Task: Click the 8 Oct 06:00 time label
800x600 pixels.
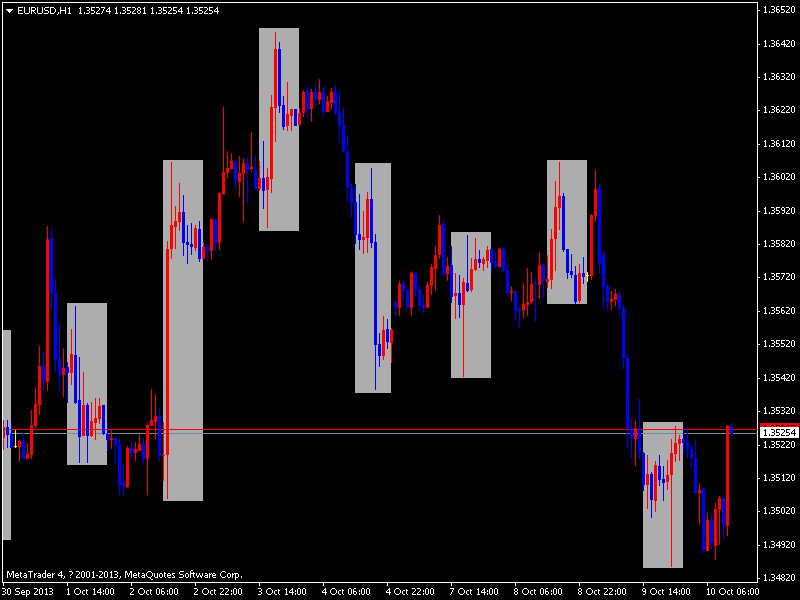Action: 538,592
